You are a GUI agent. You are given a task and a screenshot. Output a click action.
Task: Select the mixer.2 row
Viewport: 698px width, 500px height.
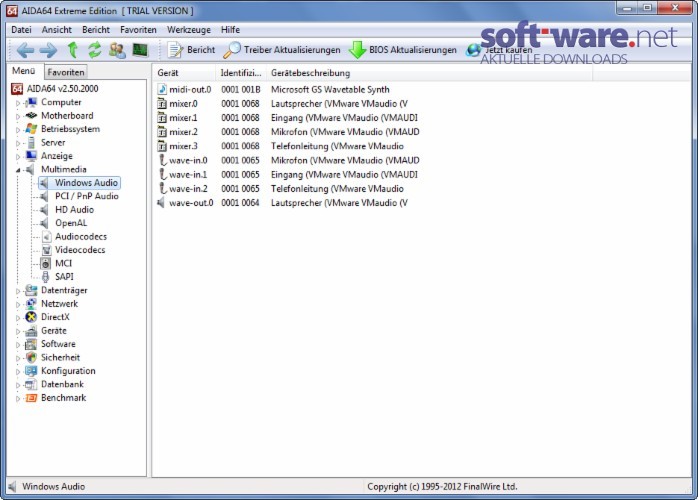click(x=288, y=132)
